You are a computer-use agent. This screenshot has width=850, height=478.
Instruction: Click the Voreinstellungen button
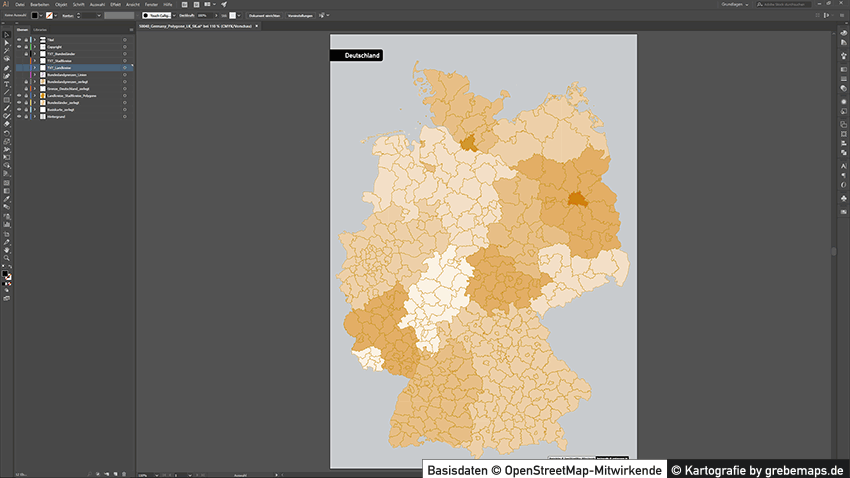[300, 16]
